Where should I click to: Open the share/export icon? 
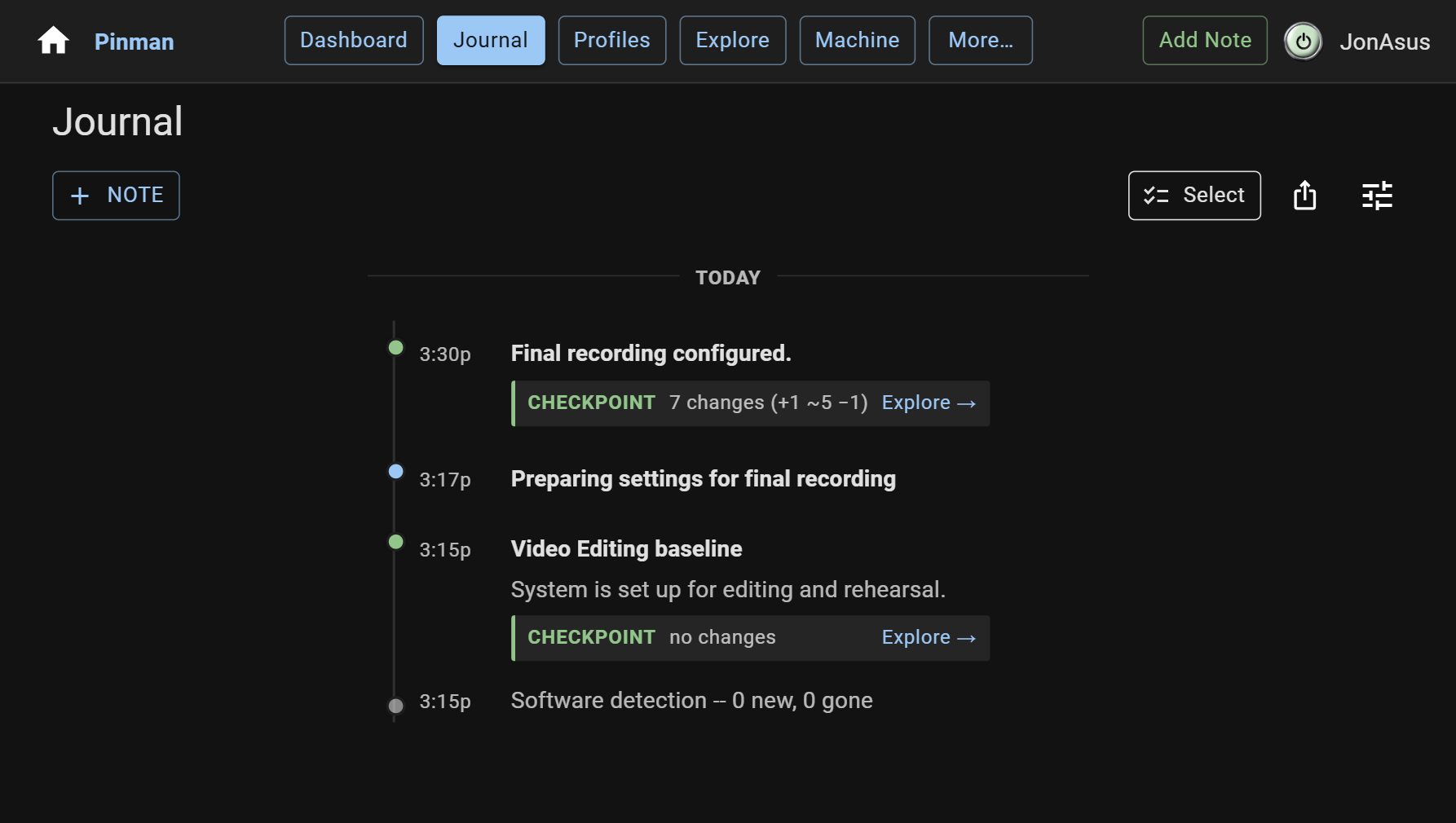coord(1304,196)
